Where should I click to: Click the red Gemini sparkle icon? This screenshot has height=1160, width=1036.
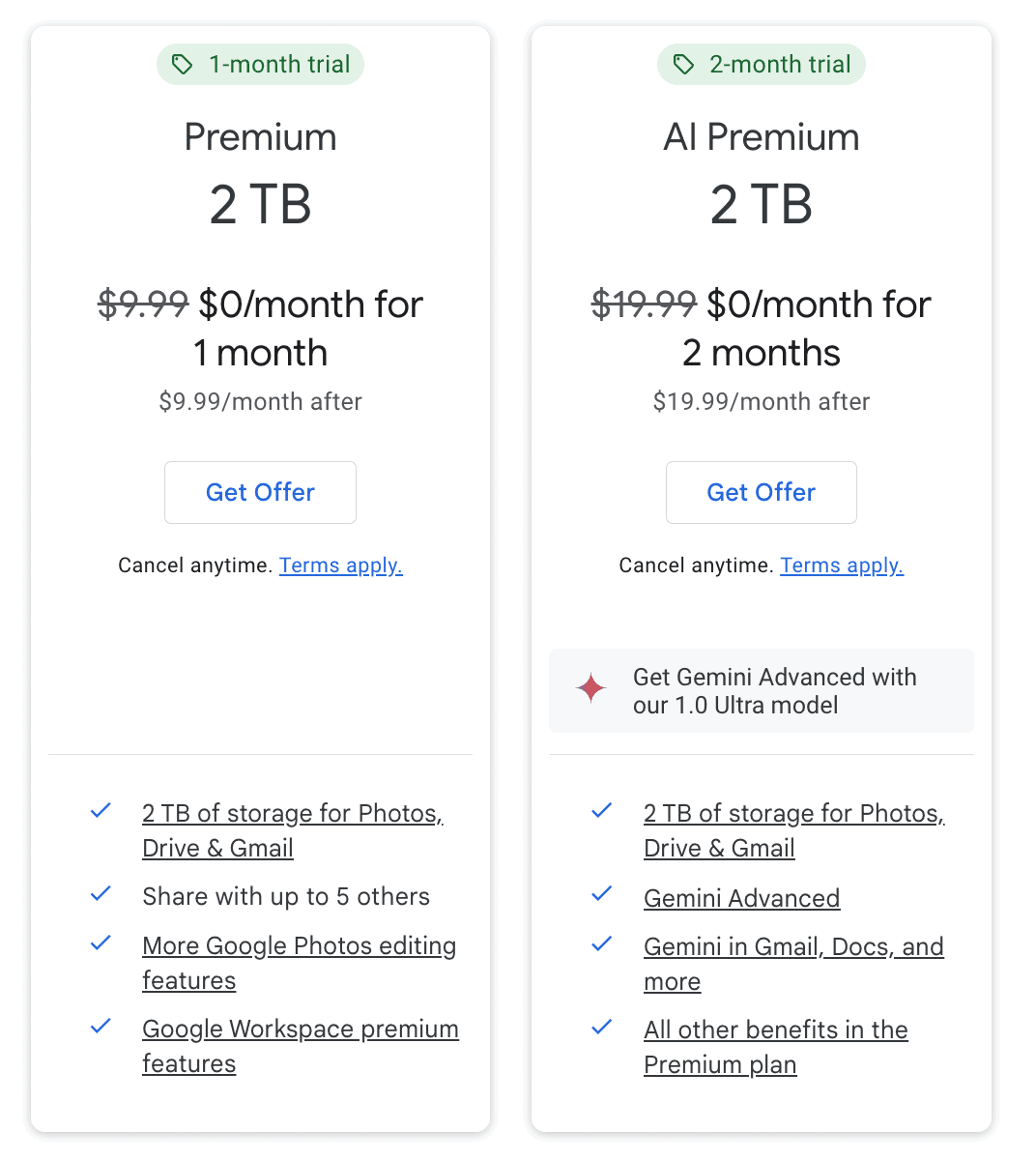pos(590,688)
